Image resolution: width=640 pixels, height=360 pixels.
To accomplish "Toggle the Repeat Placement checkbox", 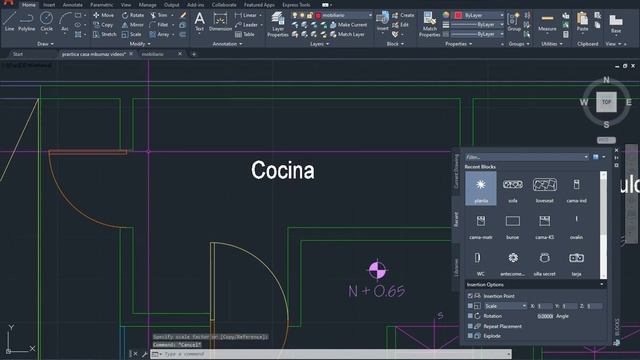I will (x=470, y=326).
